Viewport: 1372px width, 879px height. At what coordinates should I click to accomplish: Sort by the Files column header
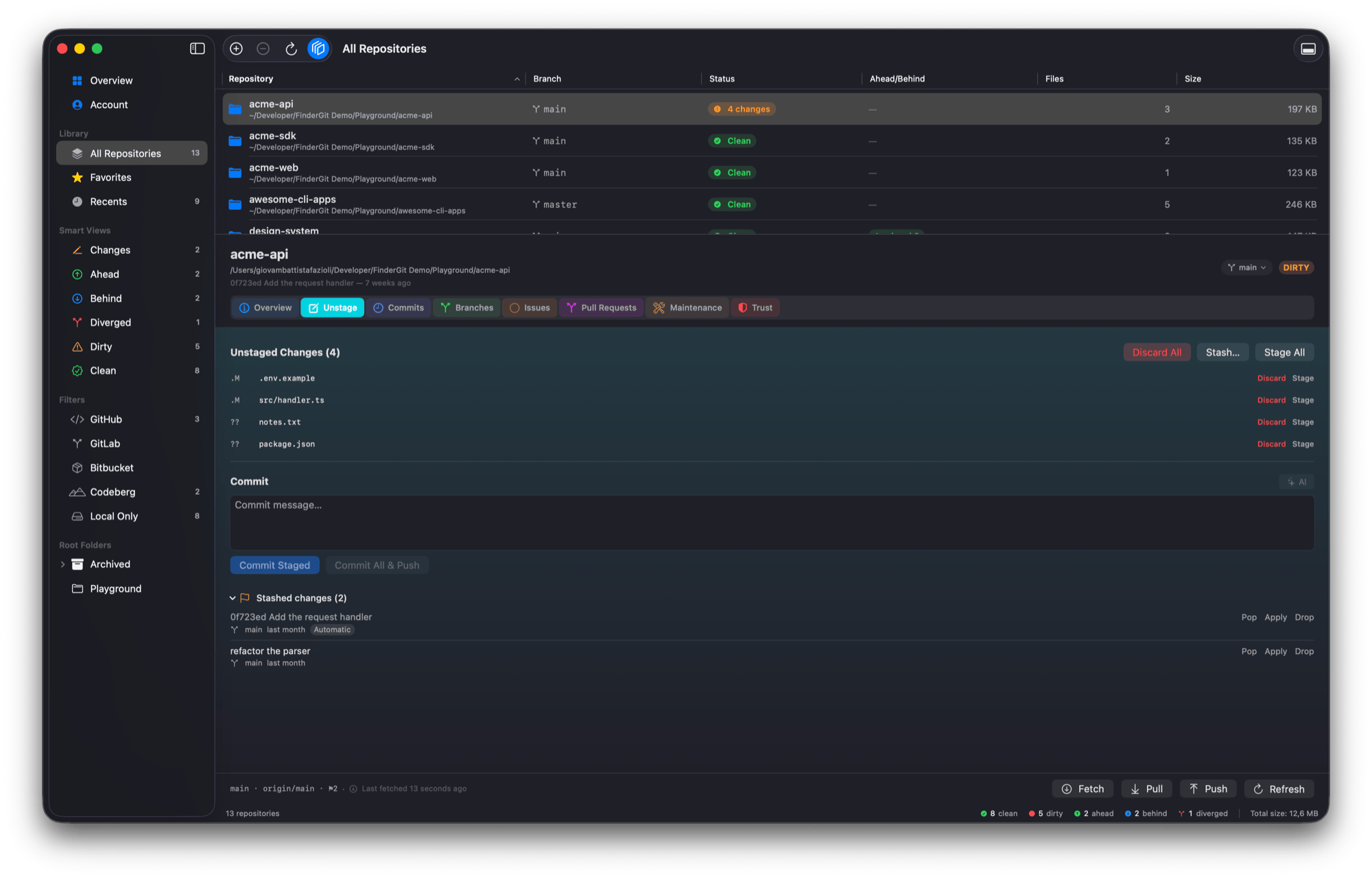click(1107, 79)
